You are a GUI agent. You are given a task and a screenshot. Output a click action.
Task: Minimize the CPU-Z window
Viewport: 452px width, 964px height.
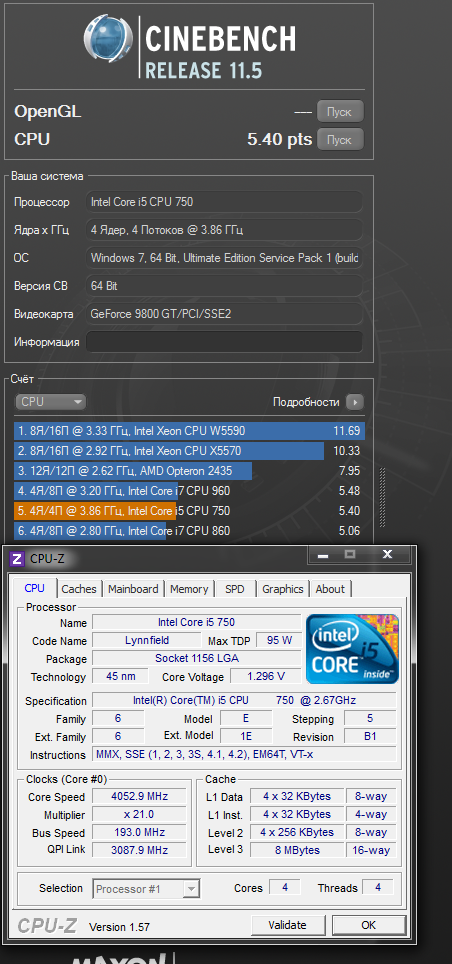click(324, 555)
